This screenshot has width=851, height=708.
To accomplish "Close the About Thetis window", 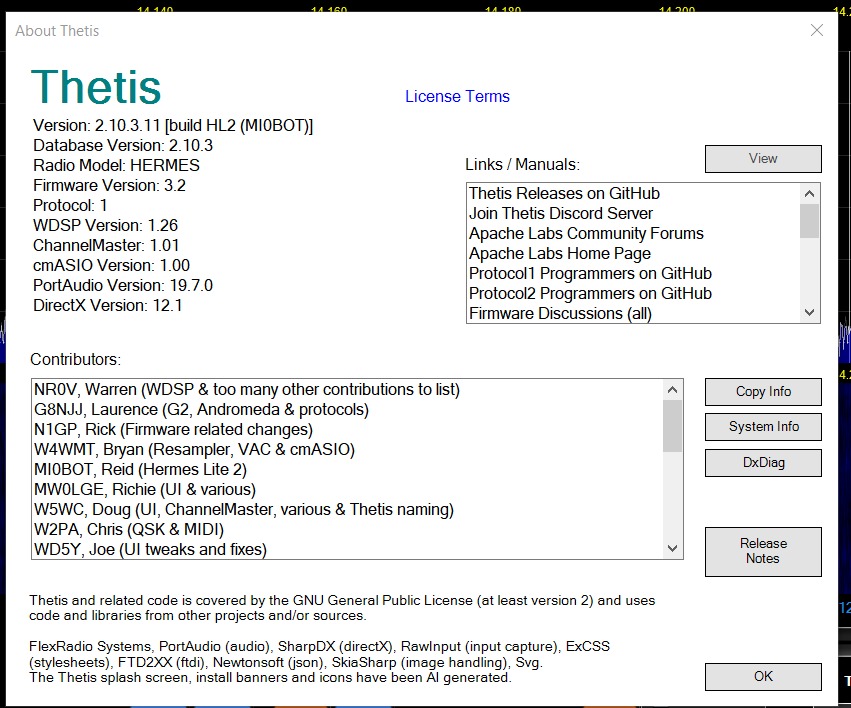I will point(817,31).
